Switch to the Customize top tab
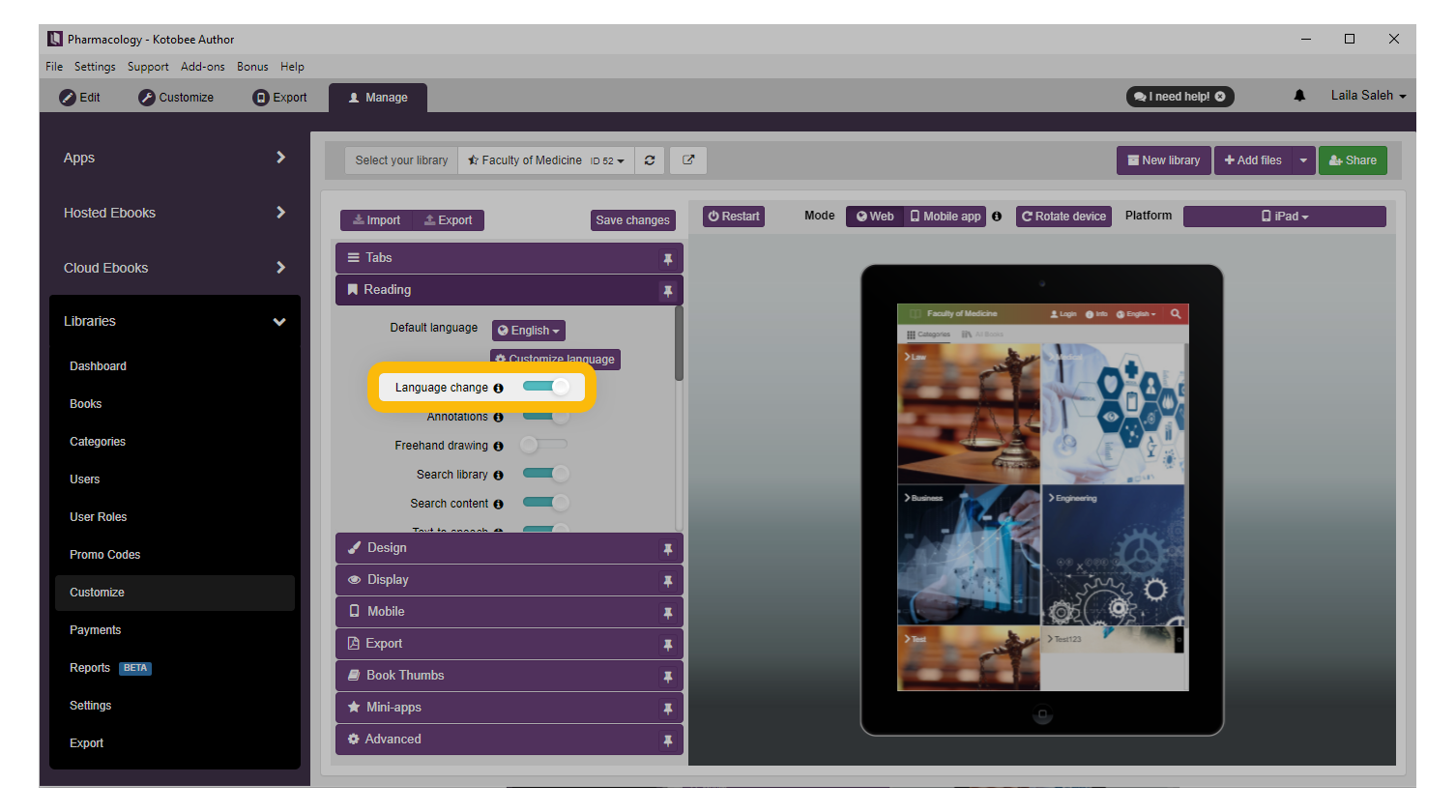Viewport: 1456px width, 812px height. 176,98
